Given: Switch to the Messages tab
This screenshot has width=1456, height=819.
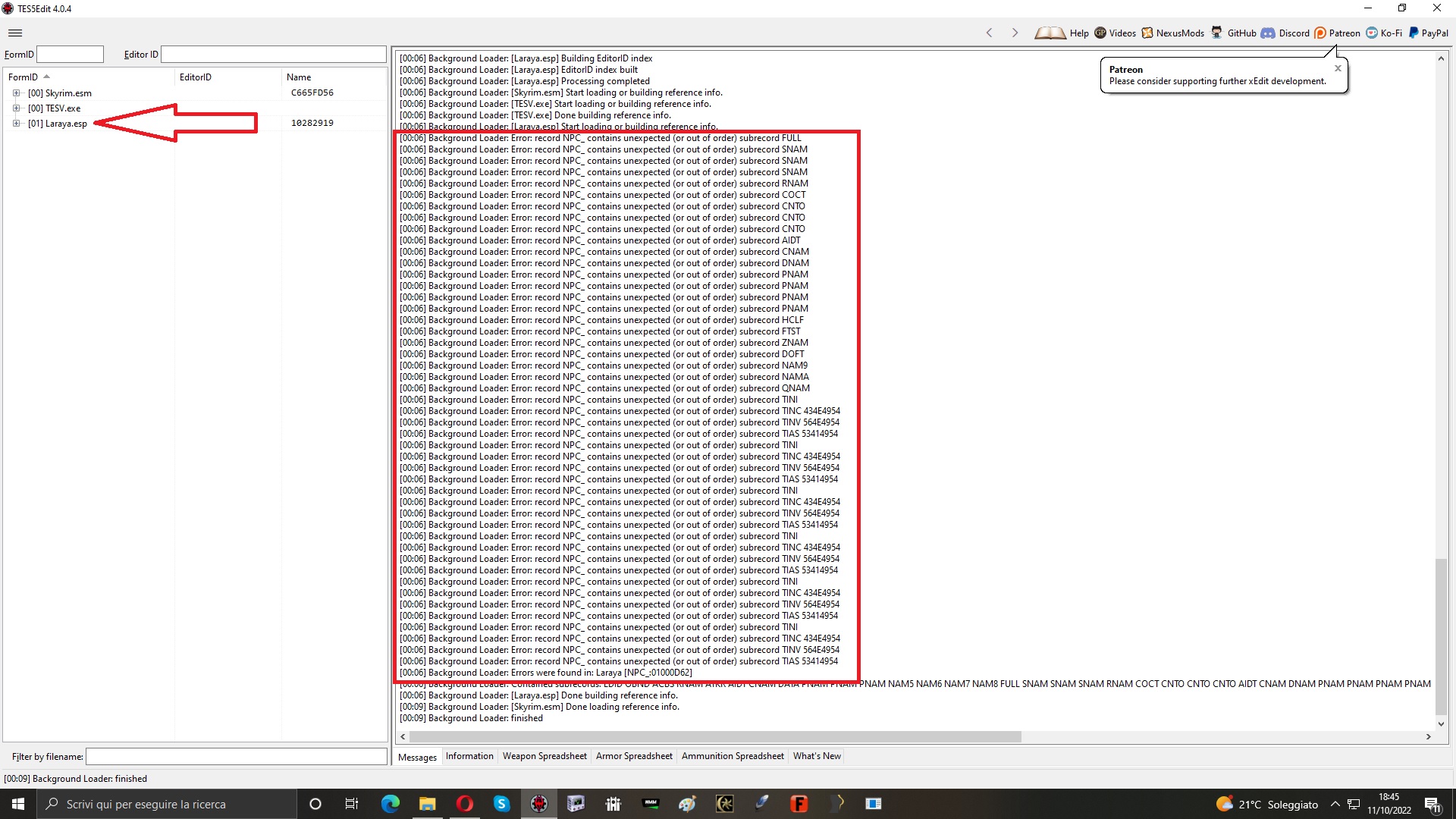Looking at the screenshot, I should (x=417, y=757).
